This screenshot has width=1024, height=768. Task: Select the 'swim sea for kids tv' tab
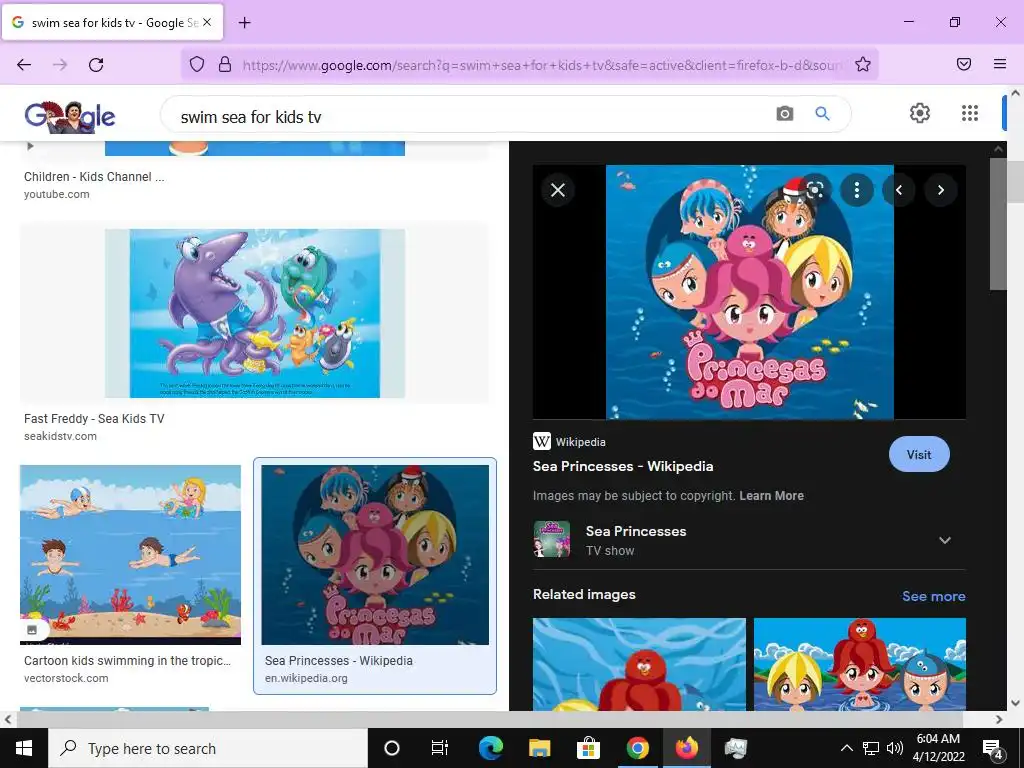click(112, 22)
